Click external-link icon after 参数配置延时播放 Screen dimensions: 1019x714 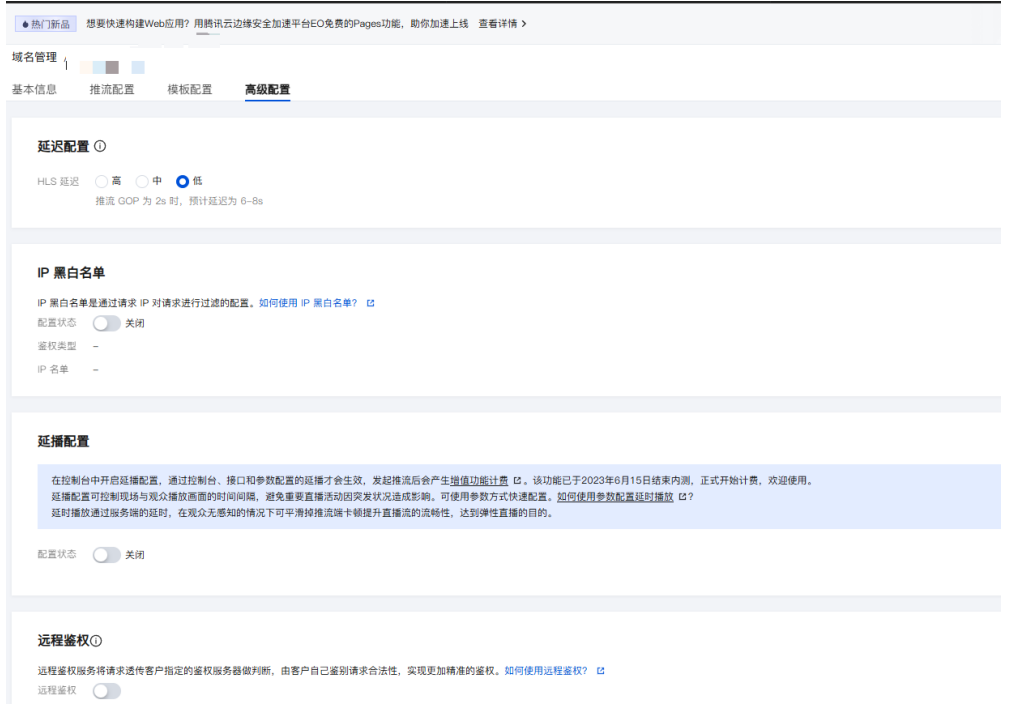[x=682, y=496]
